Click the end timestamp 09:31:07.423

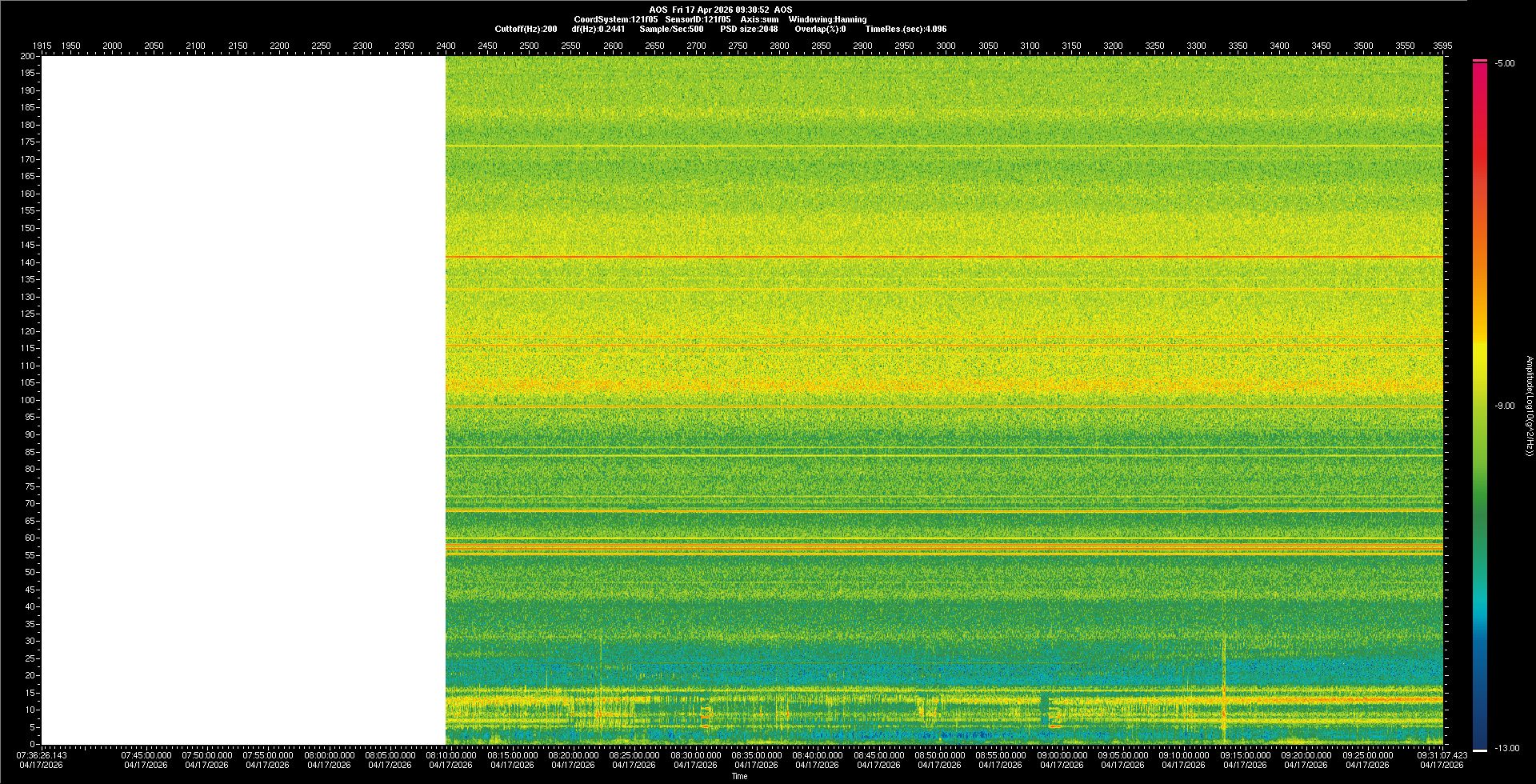pyautogui.click(x=1442, y=754)
